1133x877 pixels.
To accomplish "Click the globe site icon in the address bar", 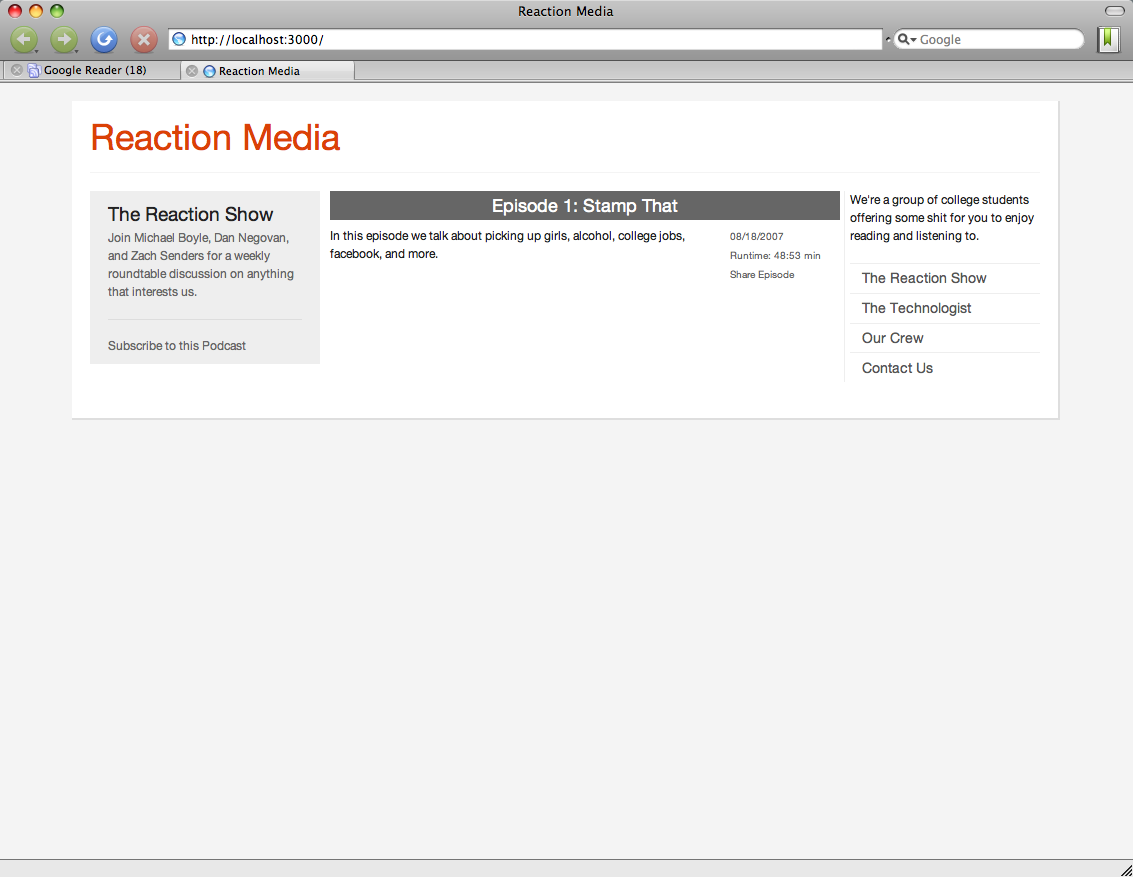I will point(179,39).
